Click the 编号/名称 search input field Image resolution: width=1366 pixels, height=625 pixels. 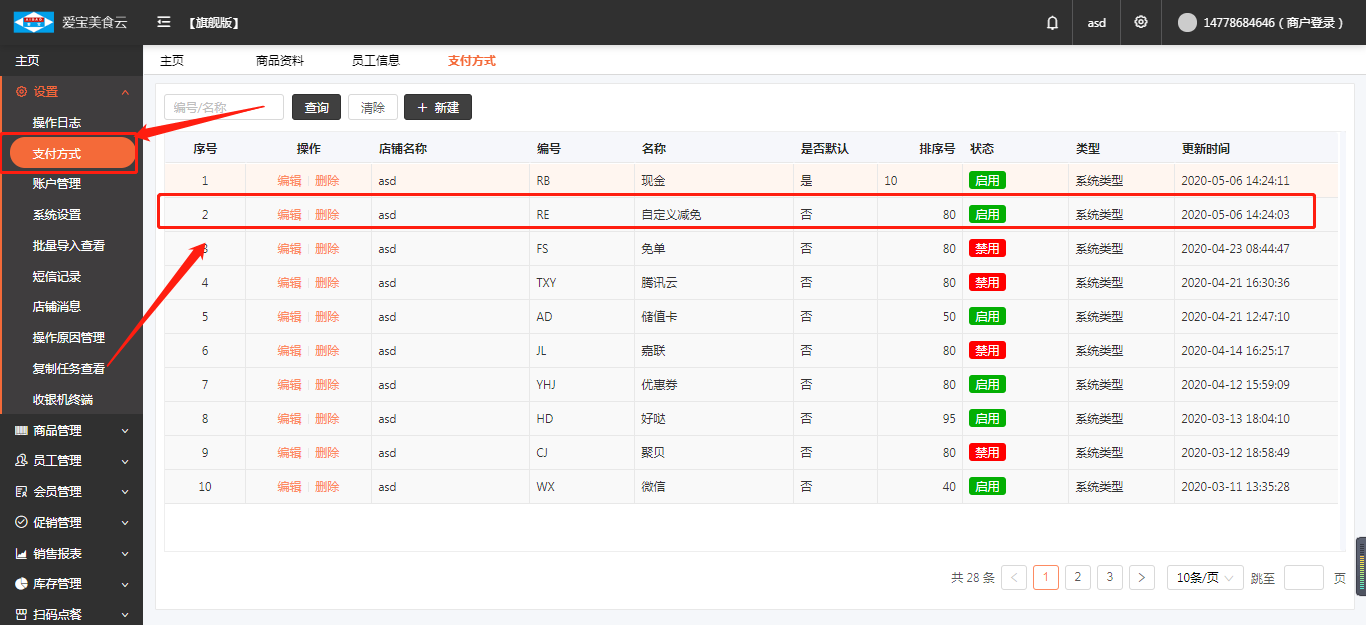[x=223, y=107]
